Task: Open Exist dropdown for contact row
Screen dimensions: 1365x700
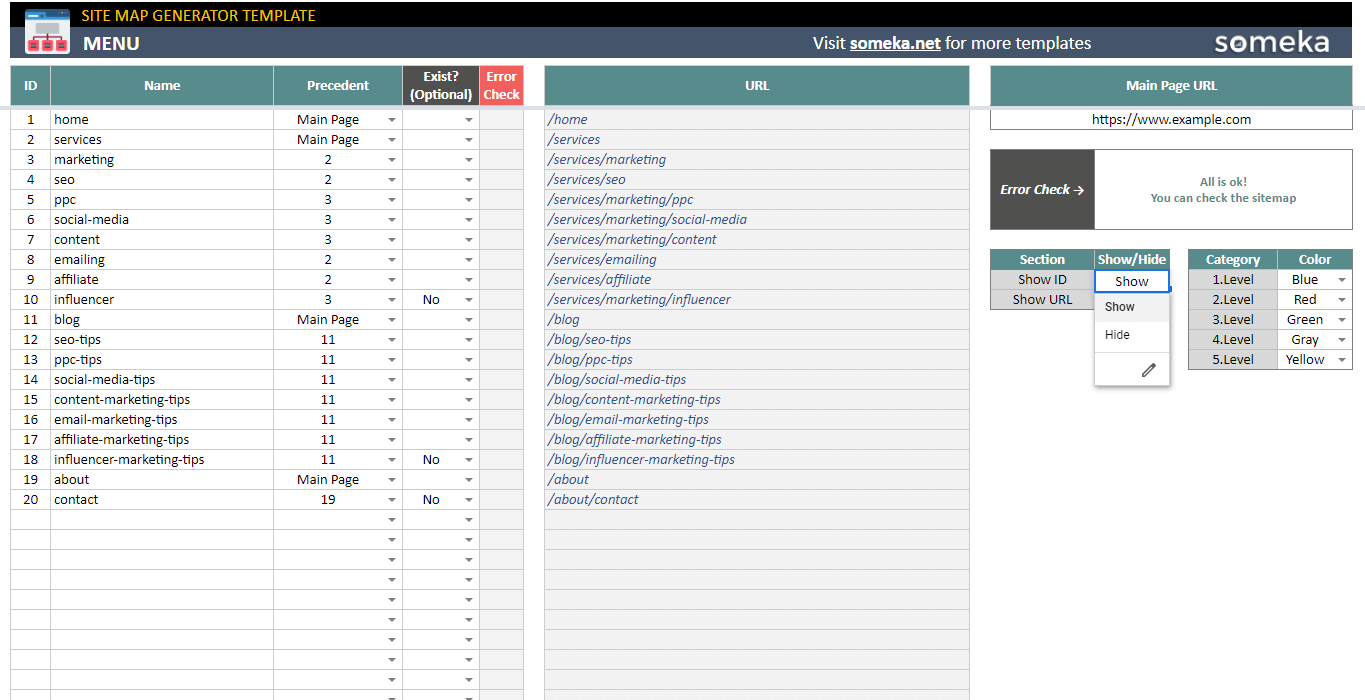Action: (469, 500)
